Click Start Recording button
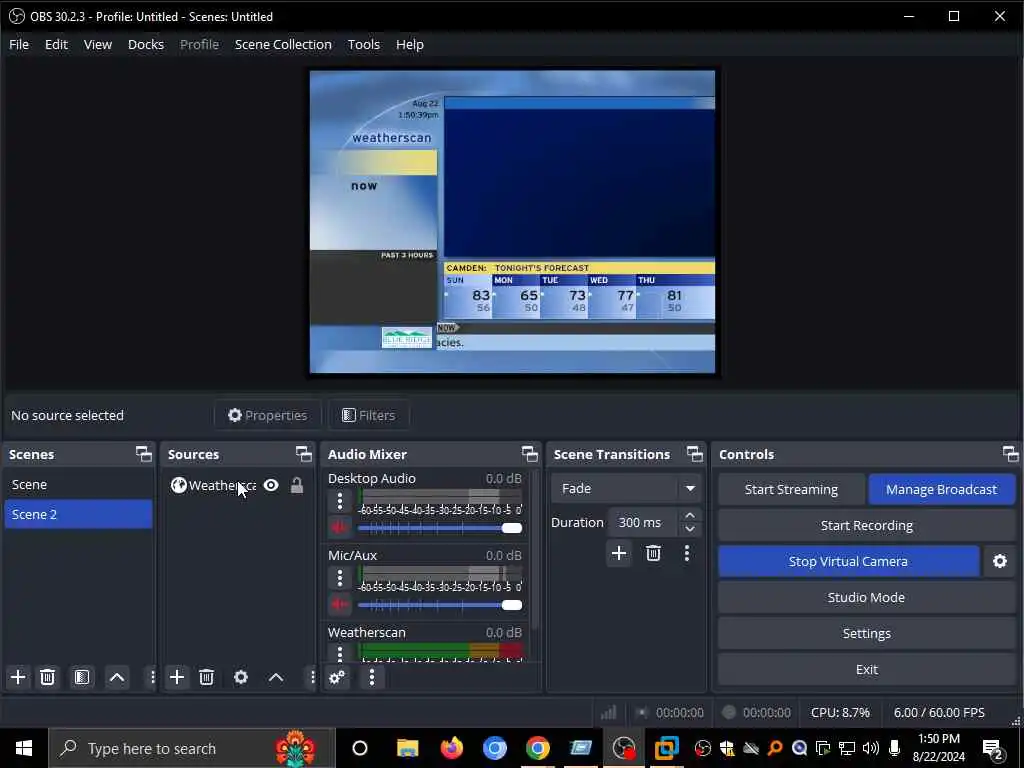The width and height of the screenshot is (1024, 768). tap(867, 526)
